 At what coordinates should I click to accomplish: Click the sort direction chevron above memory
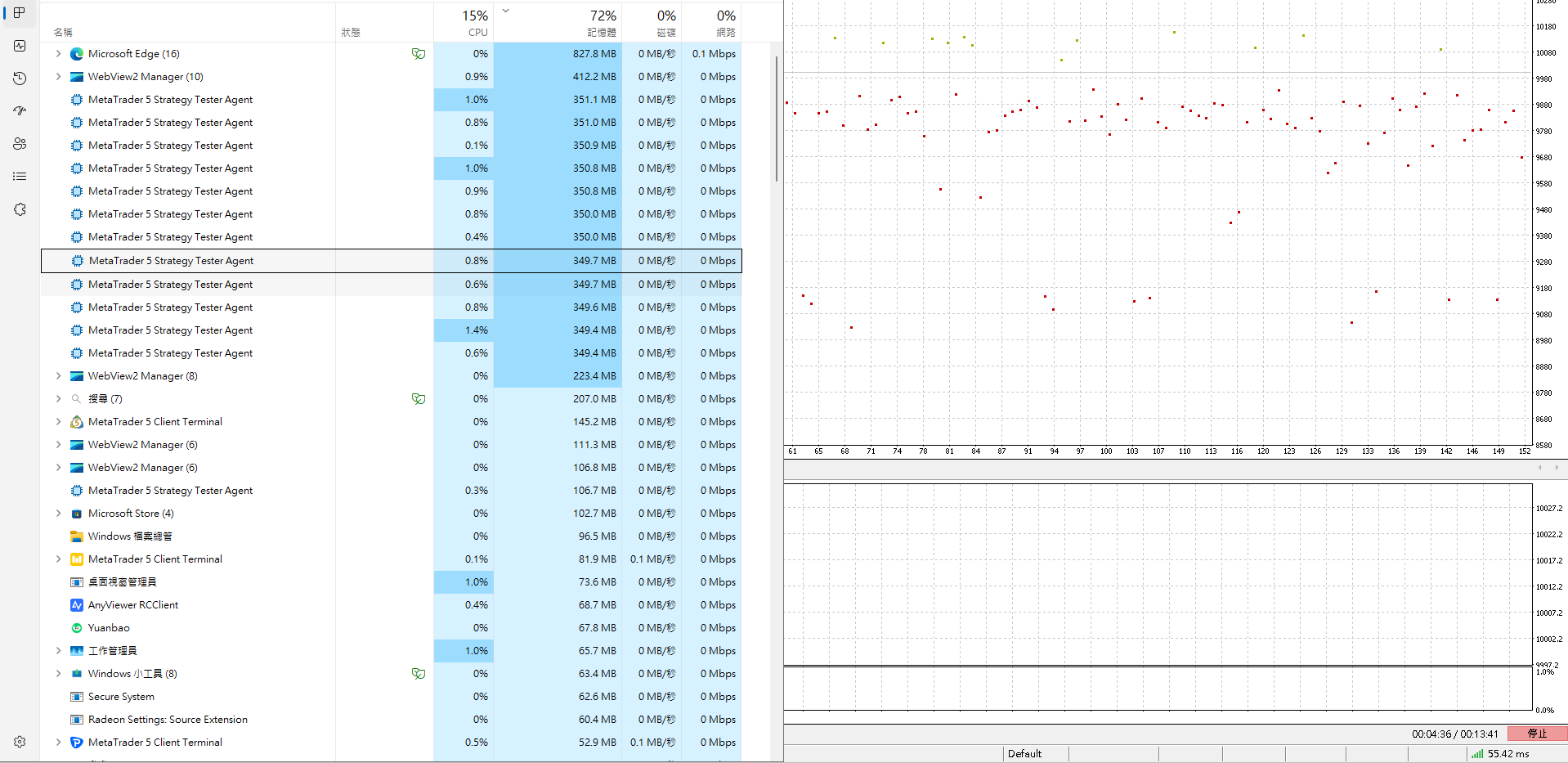[x=505, y=11]
